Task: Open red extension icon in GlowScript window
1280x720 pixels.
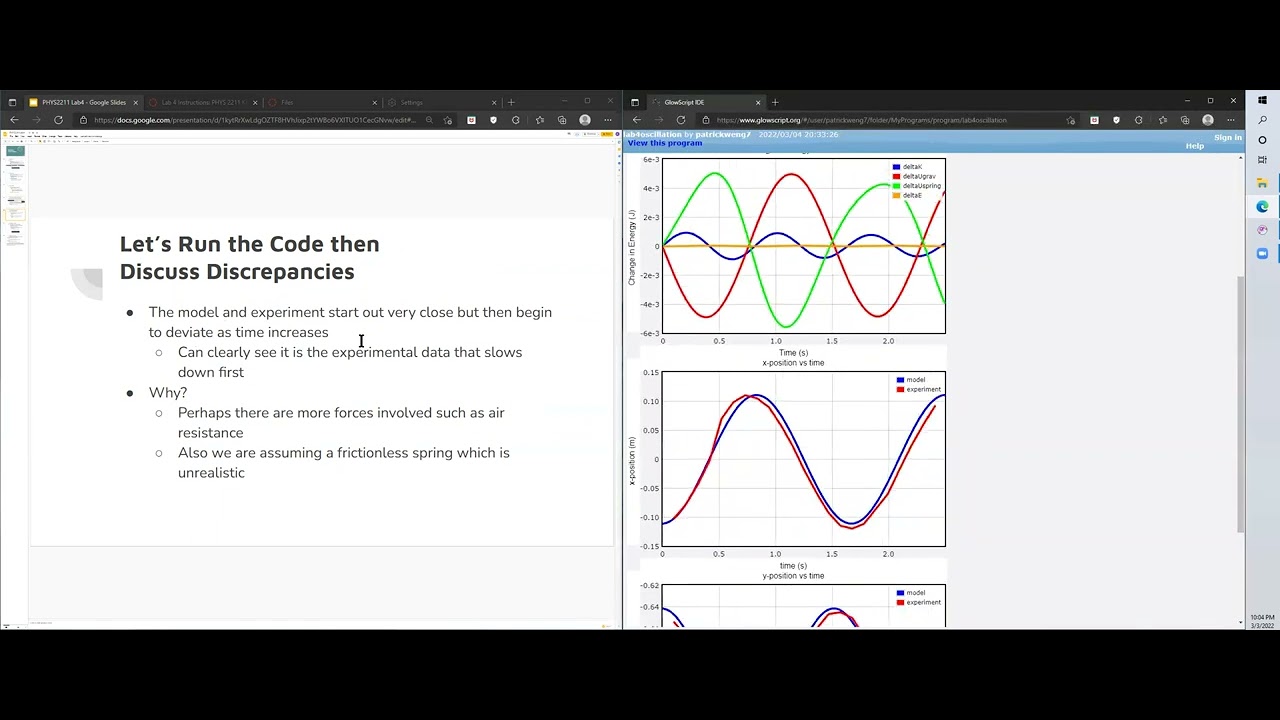Action: coord(1094,120)
